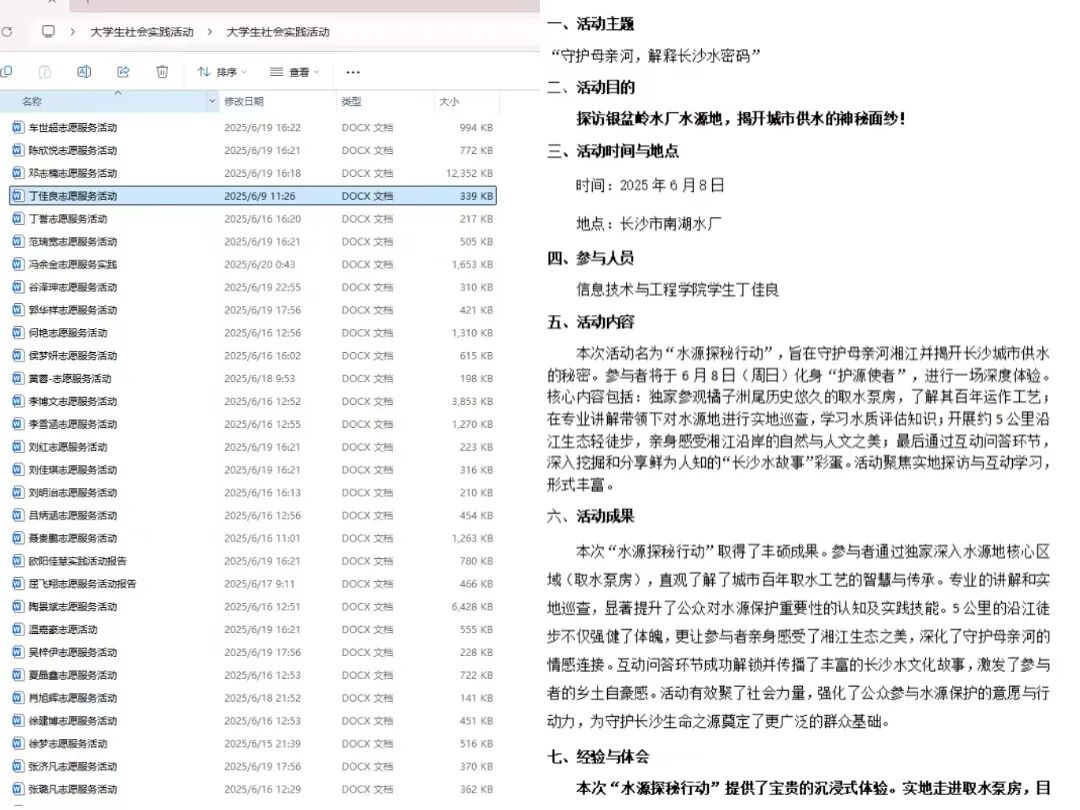Select file 刘明治志愿服务活动
The image size is (1080, 810).
click(73, 492)
